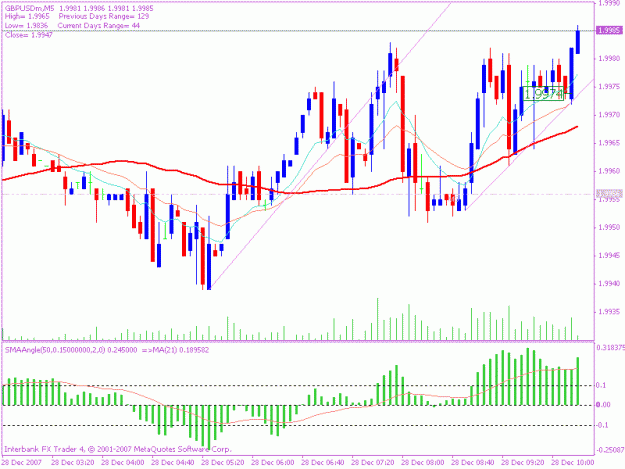Select the lowest candle near 1.9940
This screenshot has width=625, height=469.
pos(209,266)
